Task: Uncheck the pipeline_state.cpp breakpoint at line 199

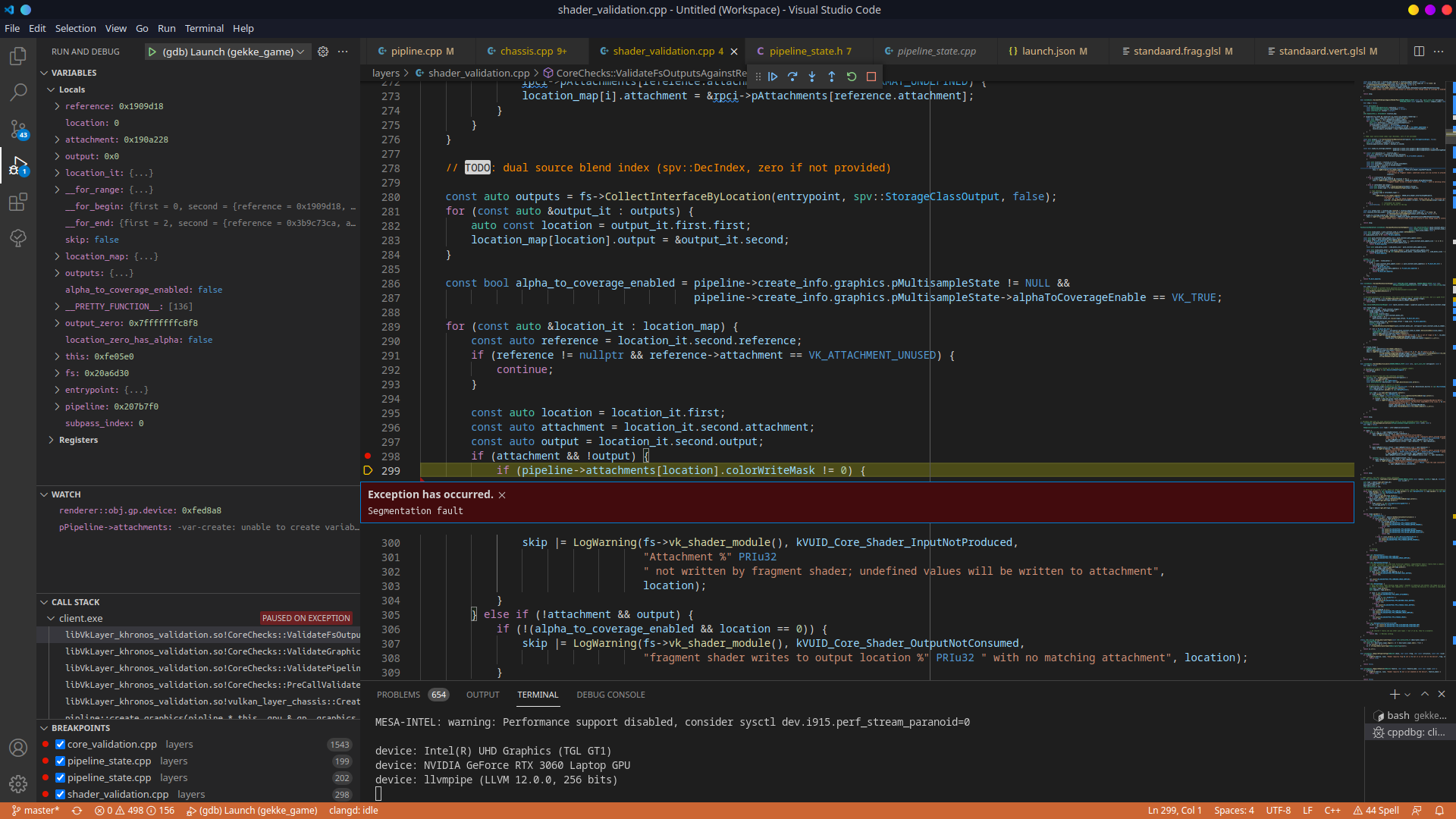Action: (x=59, y=761)
